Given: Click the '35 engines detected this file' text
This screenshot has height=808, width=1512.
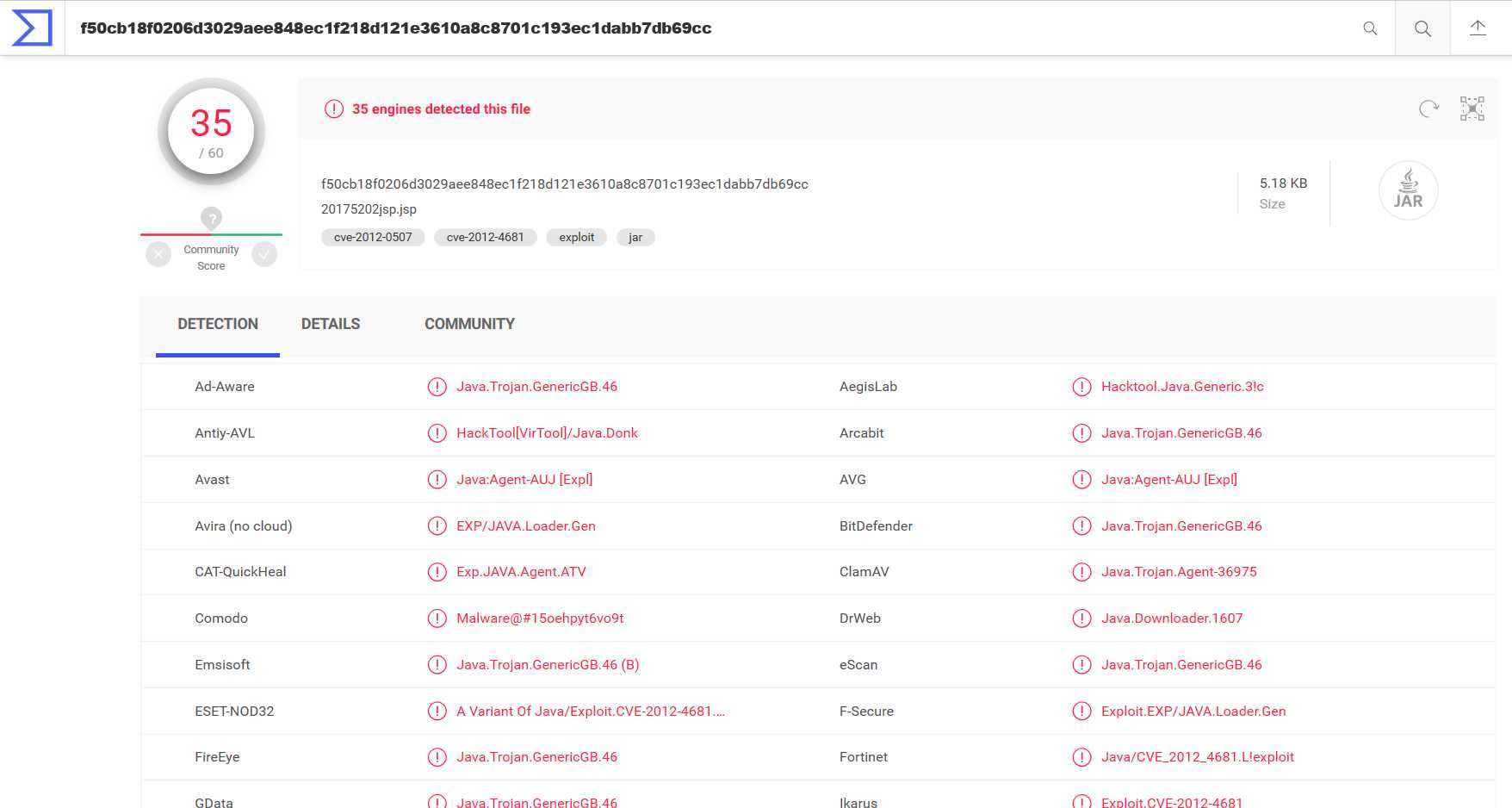Looking at the screenshot, I should click(x=441, y=109).
